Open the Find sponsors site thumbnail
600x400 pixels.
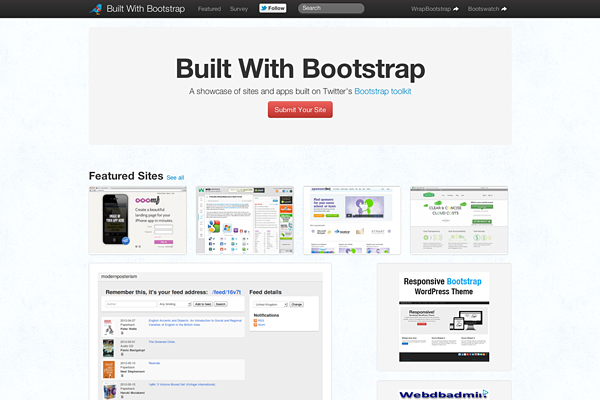pyautogui.click(x=352, y=220)
